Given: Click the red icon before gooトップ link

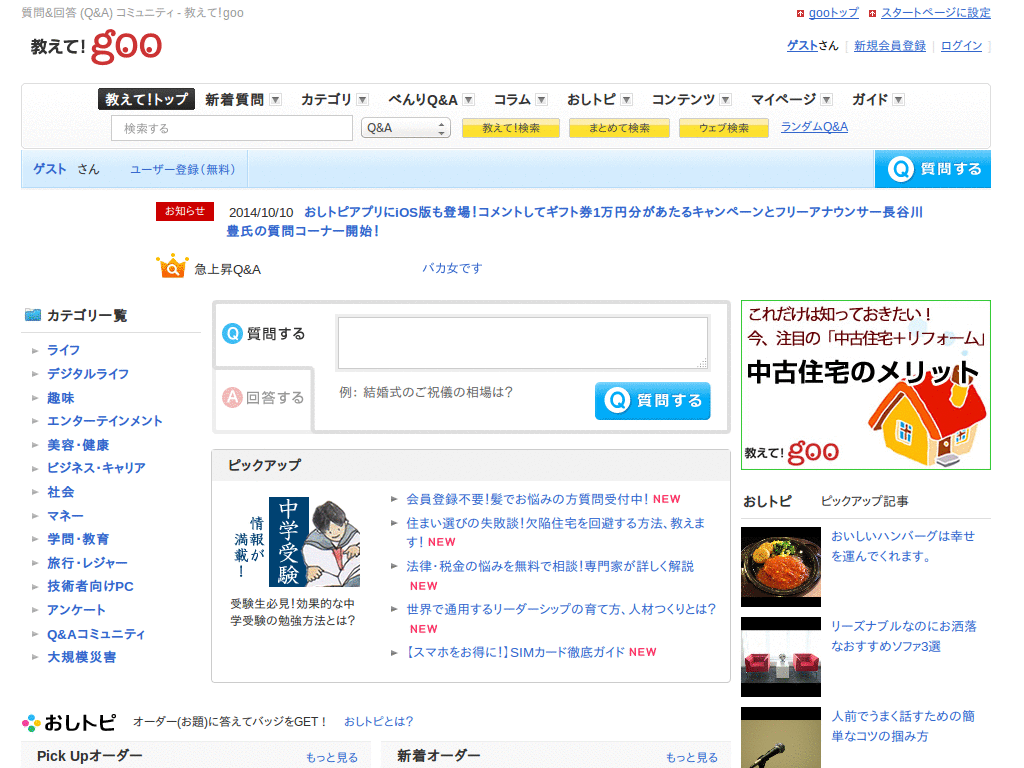Looking at the screenshot, I should 801,13.
